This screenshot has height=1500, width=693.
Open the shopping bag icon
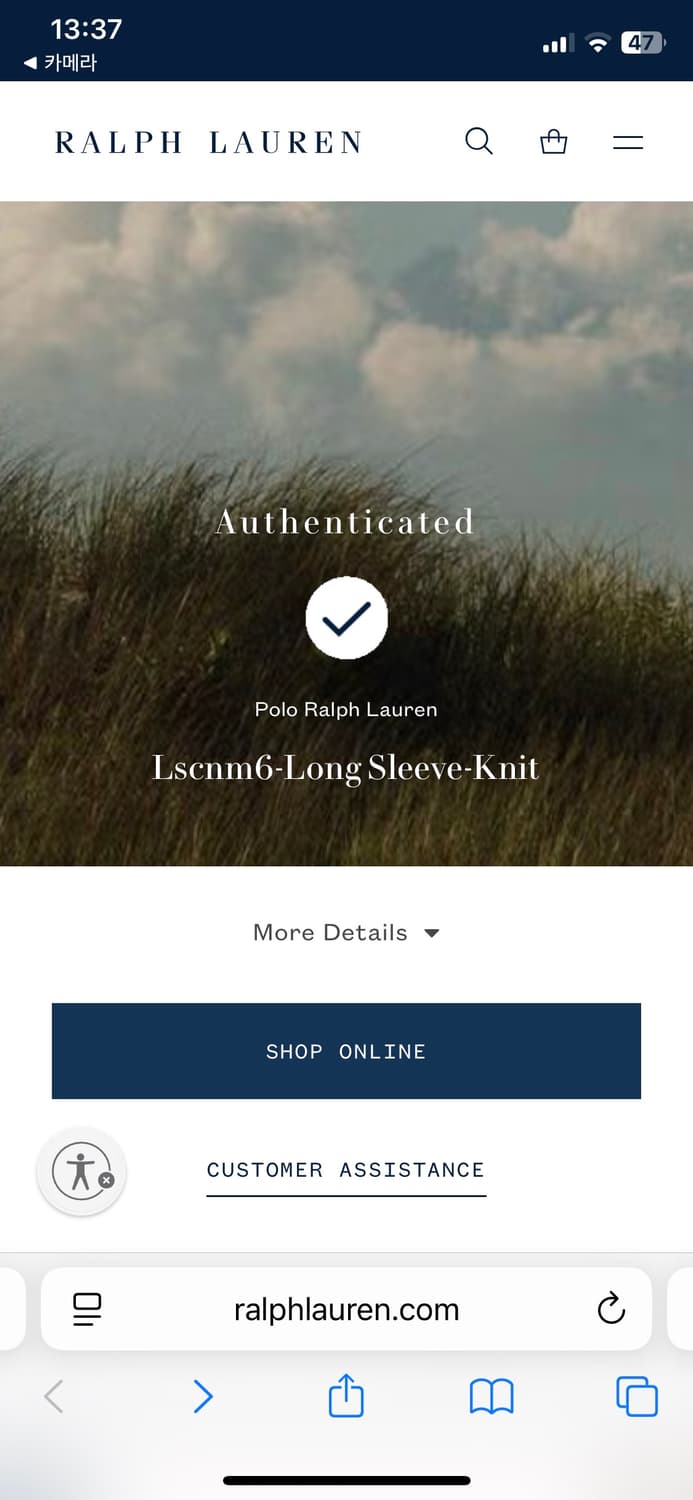pos(553,142)
